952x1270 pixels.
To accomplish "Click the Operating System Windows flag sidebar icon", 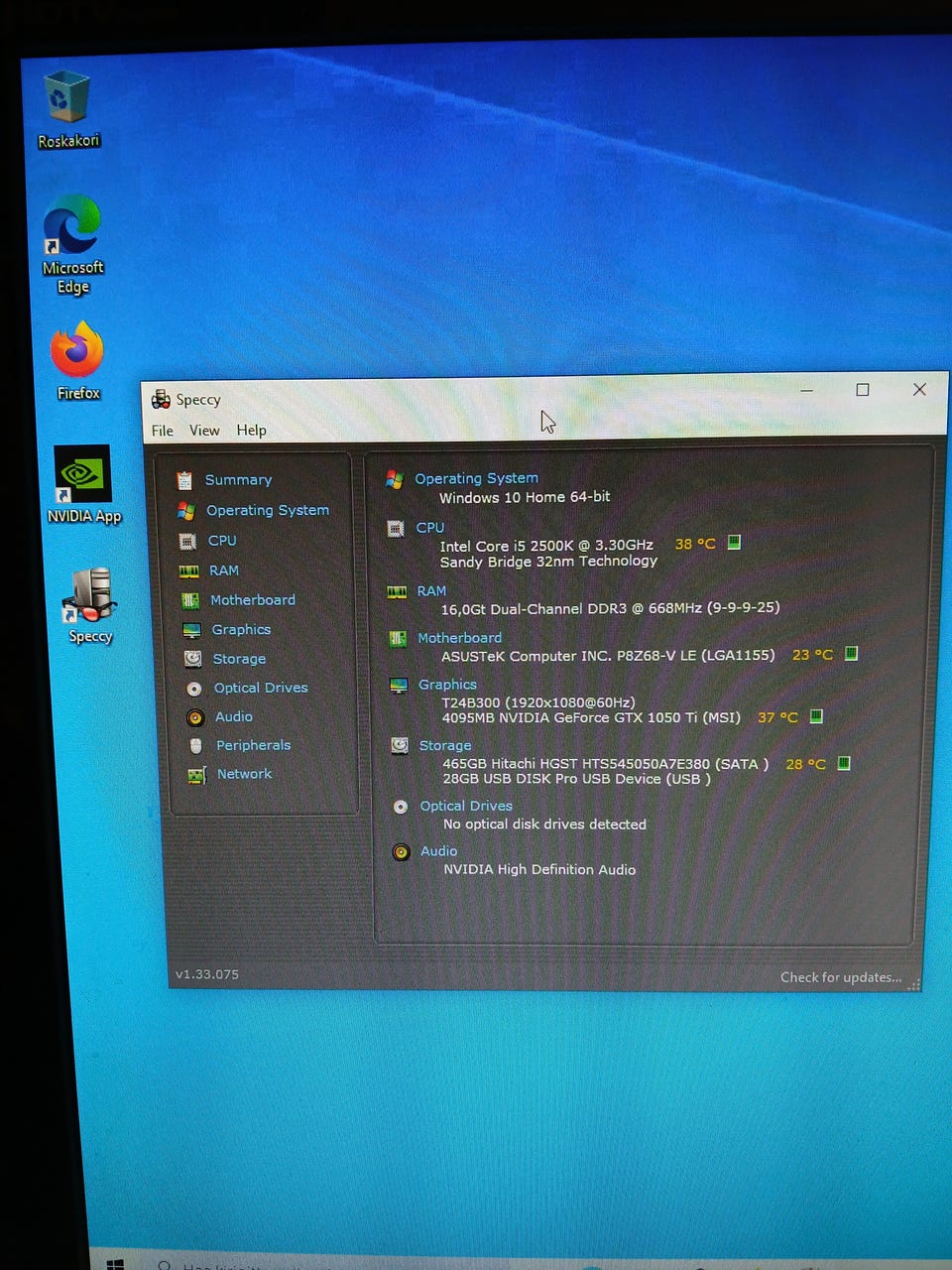I will [x=185, y=510].
